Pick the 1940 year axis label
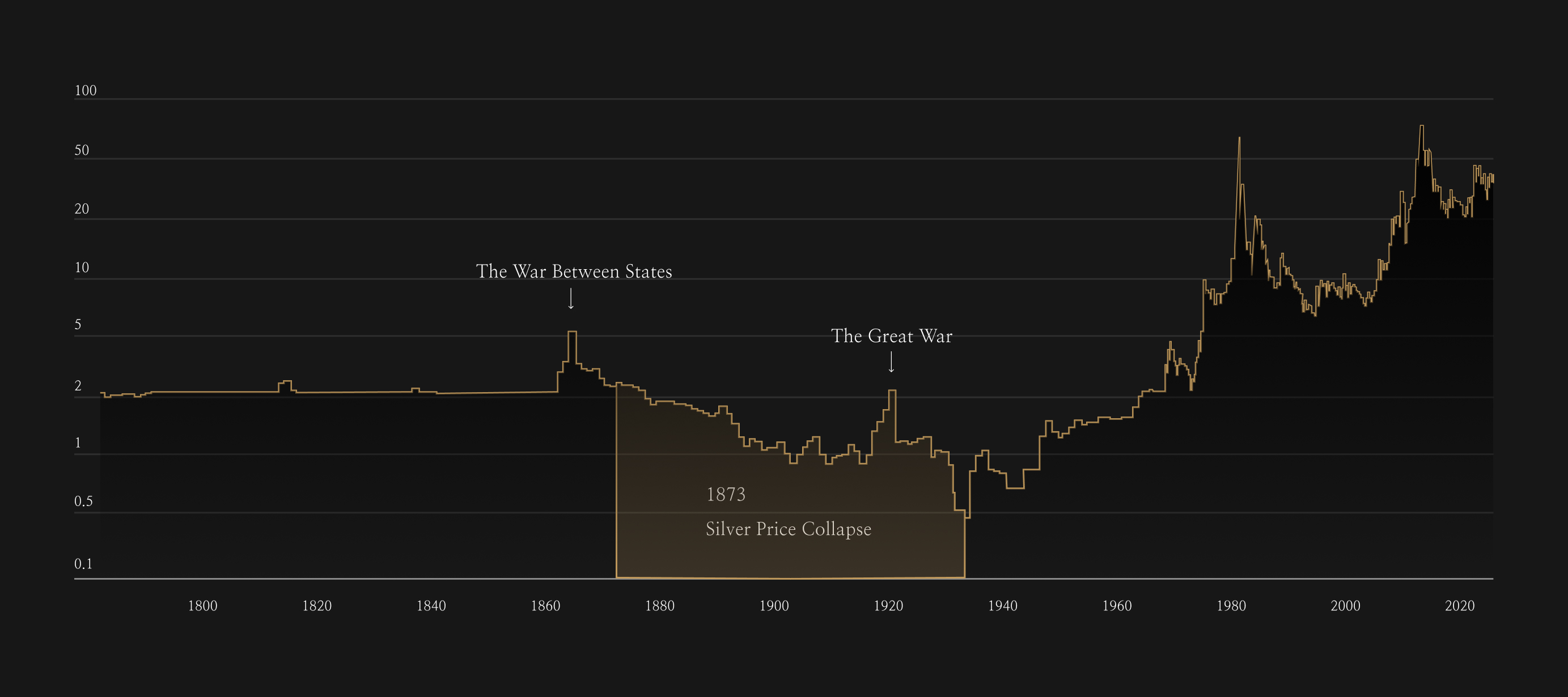1568x697 pixels. (x=1002, y=606)
